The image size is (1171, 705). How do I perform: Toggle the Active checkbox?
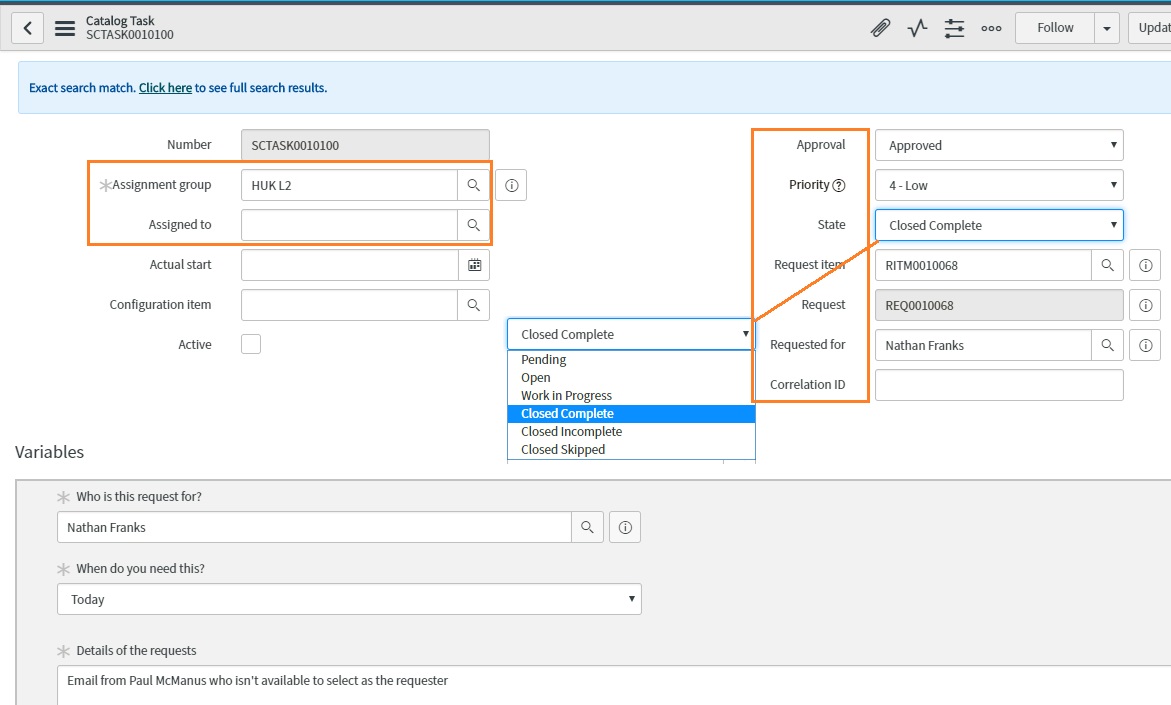(251, 344)
